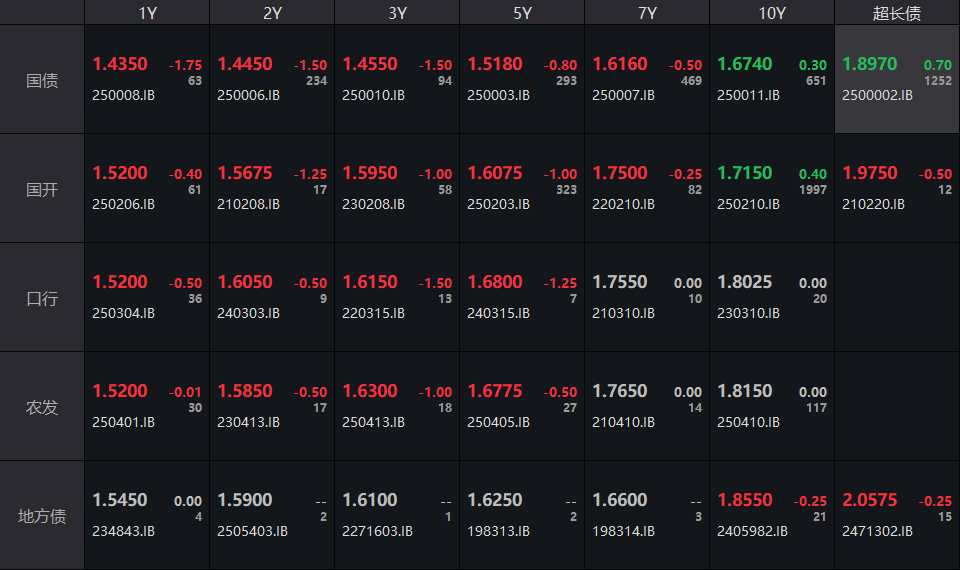The width and height of the screenshot is (960, 570).
Task: Click the 国开 row label
Action: pyautogui.click(x=42, y=189)
